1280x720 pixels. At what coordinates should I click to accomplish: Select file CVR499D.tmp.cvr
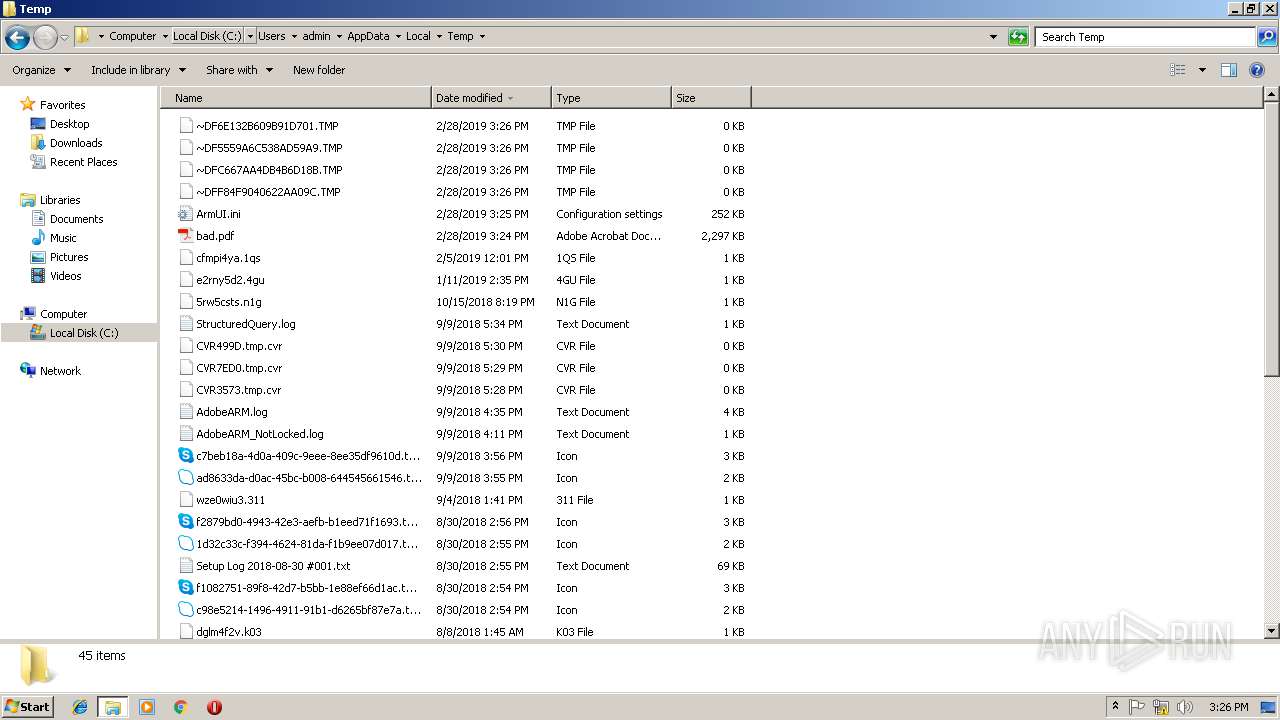click(x=239, y=346)
